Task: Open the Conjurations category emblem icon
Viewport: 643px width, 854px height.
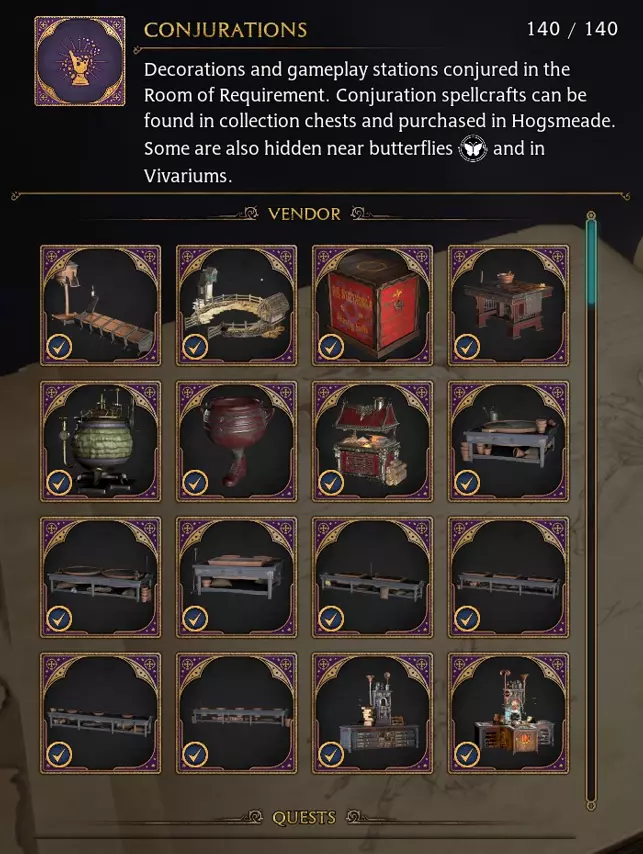Action: 80,61
